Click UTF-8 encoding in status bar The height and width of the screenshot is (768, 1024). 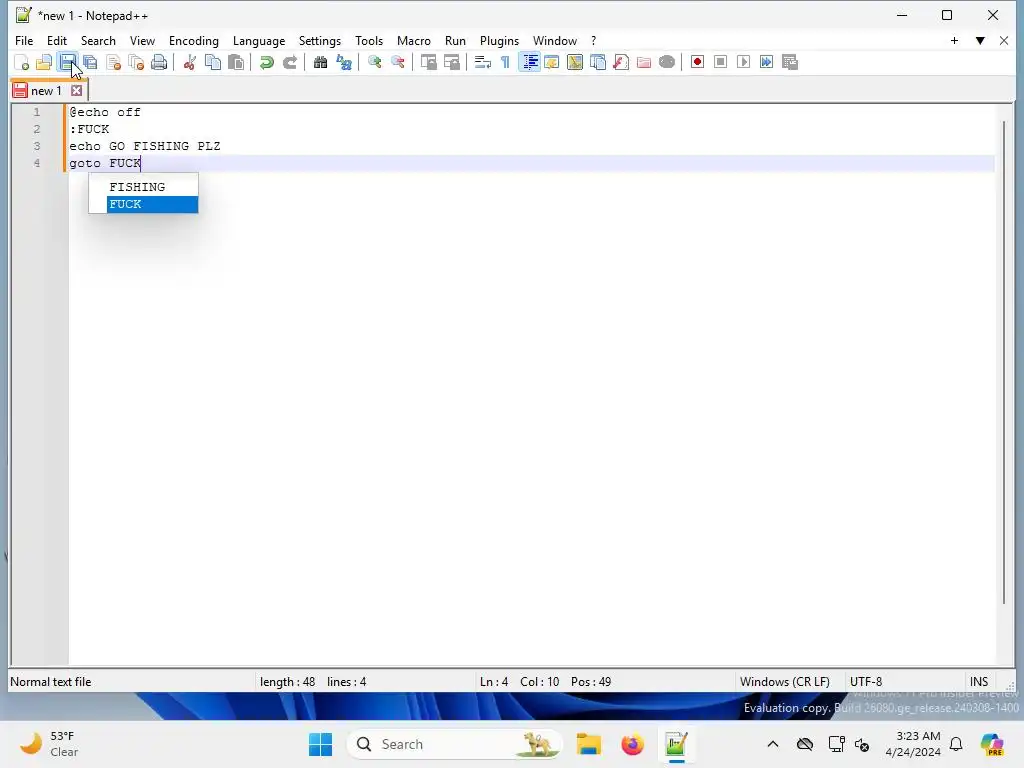[x=866, y=682]
